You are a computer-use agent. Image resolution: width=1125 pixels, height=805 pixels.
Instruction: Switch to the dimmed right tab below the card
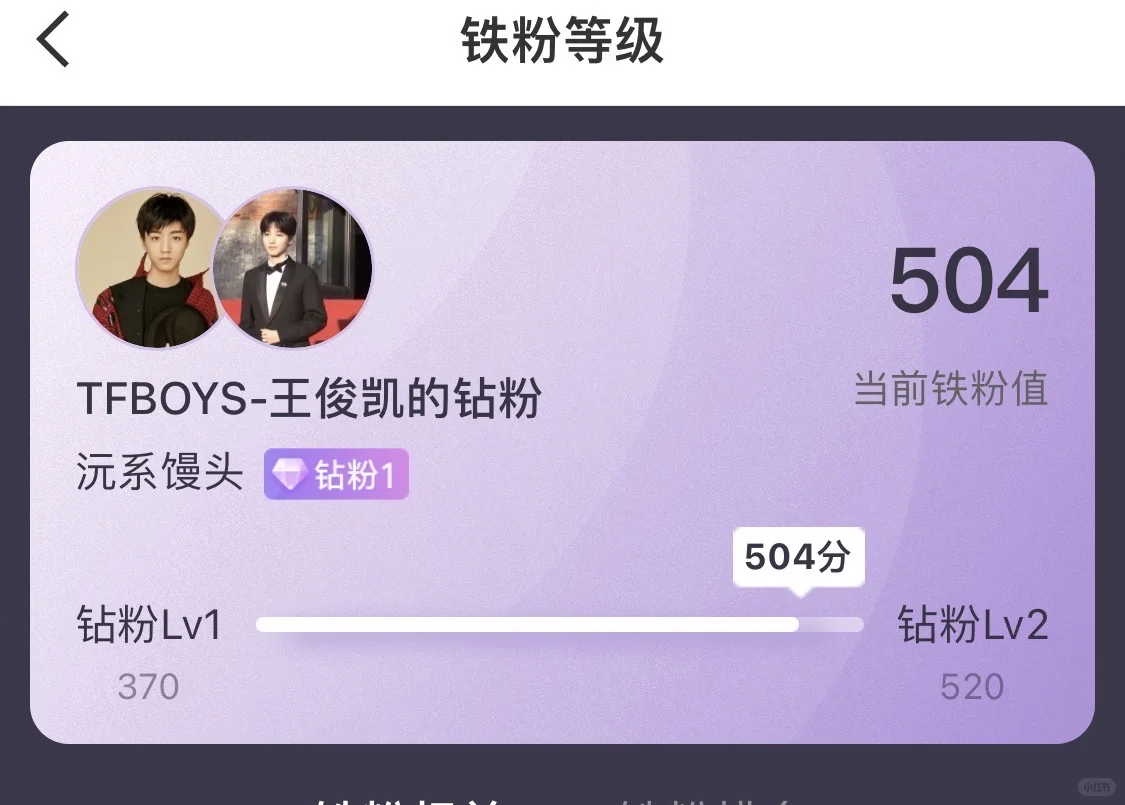click(x=707, y=799)
